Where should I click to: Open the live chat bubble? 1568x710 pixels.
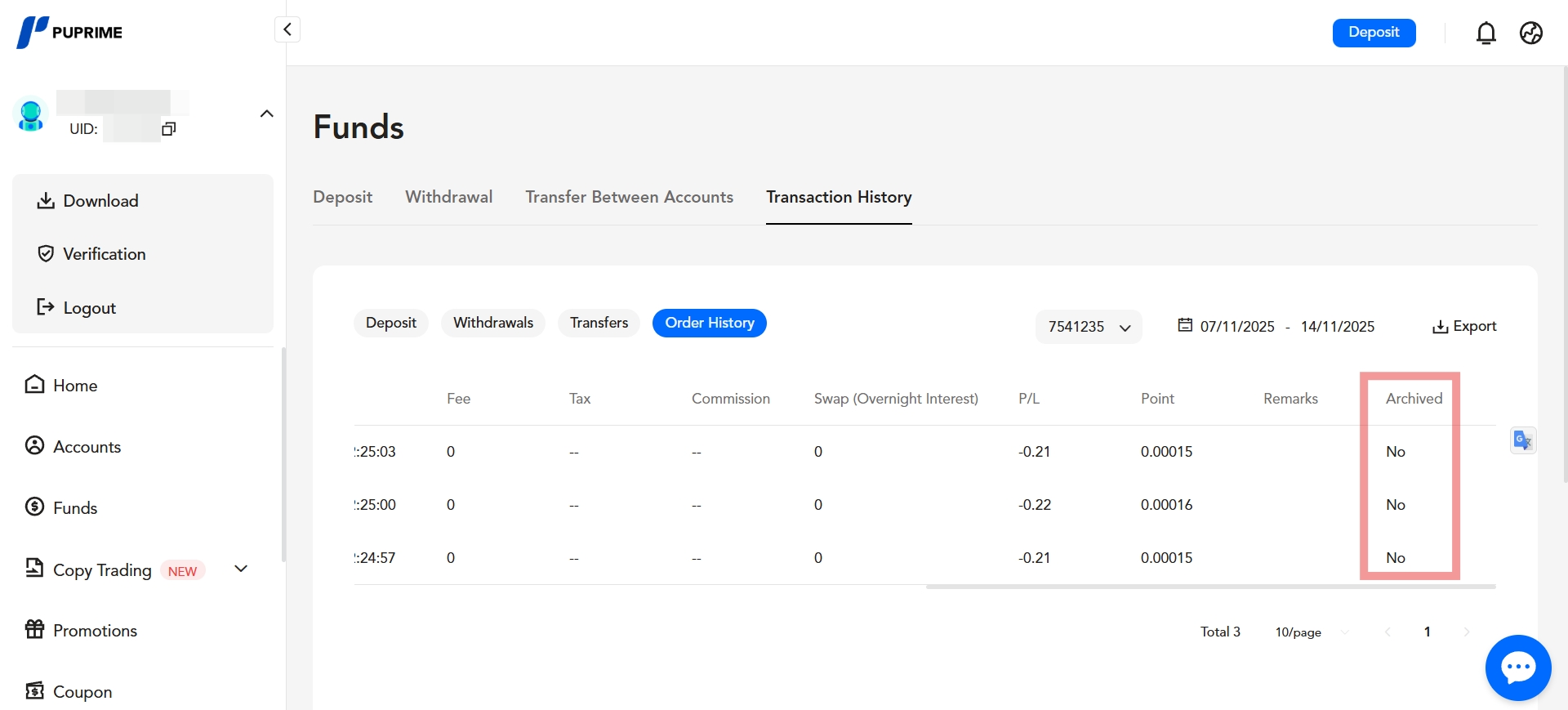(x=1517, y=668)
